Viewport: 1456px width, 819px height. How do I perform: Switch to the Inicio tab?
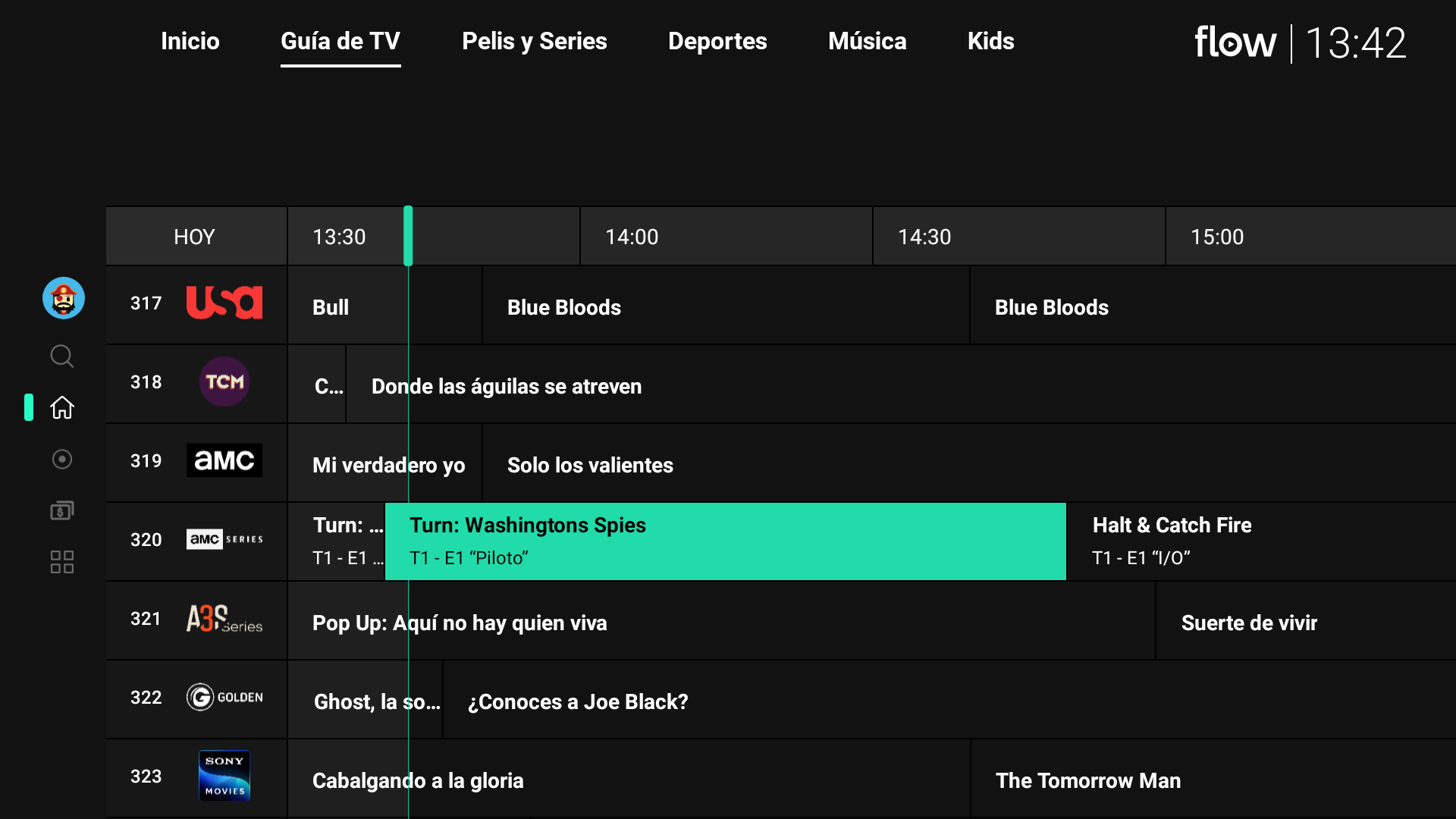point(190,41)
